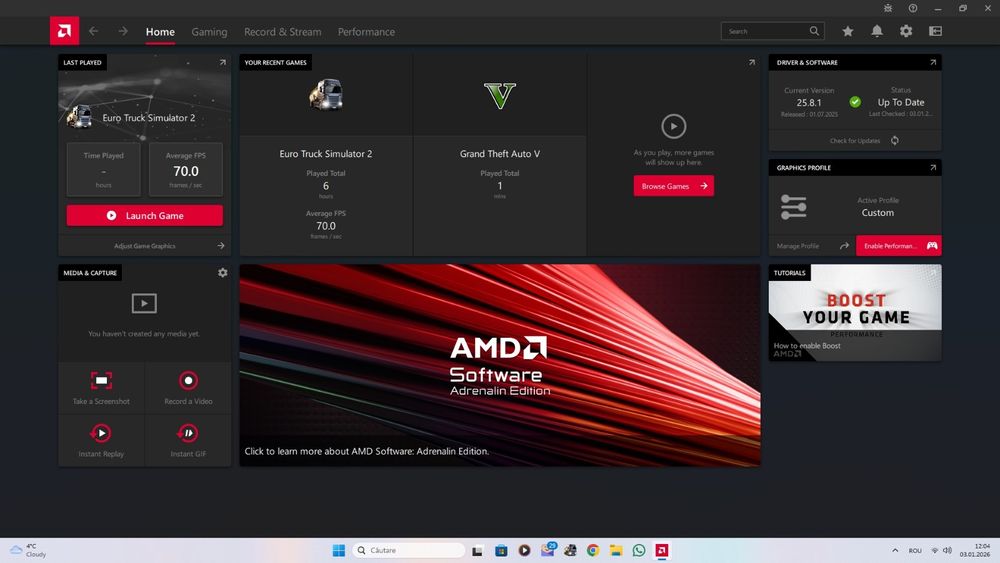Open the Home tab

pyautogui.click(x=160, y=32)
